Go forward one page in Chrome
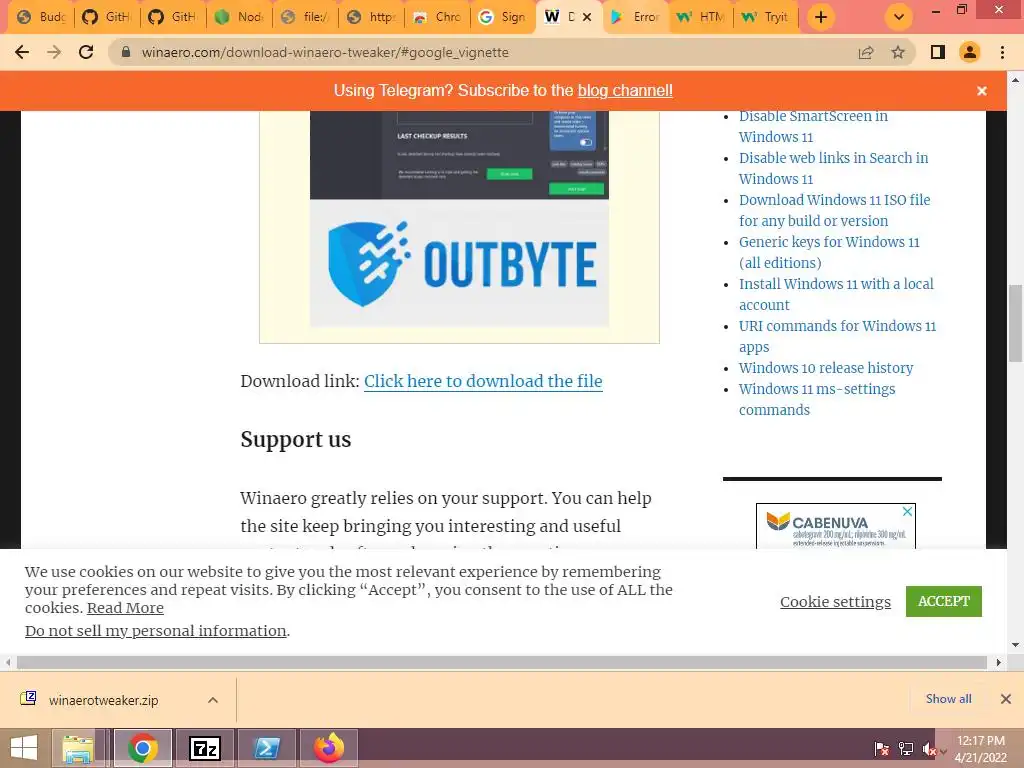Image resolution: width=1024 pixels, height=768 pixels. 54,52
